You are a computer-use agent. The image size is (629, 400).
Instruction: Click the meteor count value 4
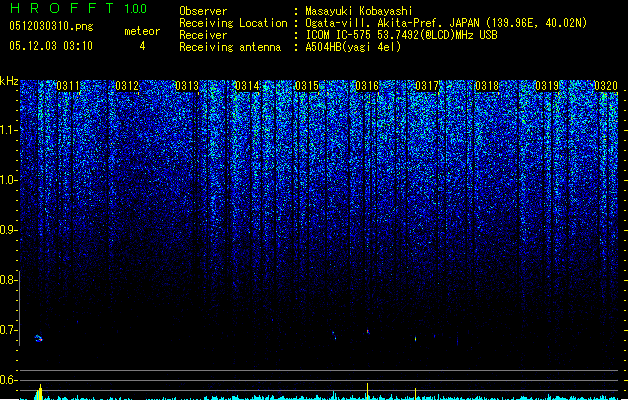tap(142, 46)
